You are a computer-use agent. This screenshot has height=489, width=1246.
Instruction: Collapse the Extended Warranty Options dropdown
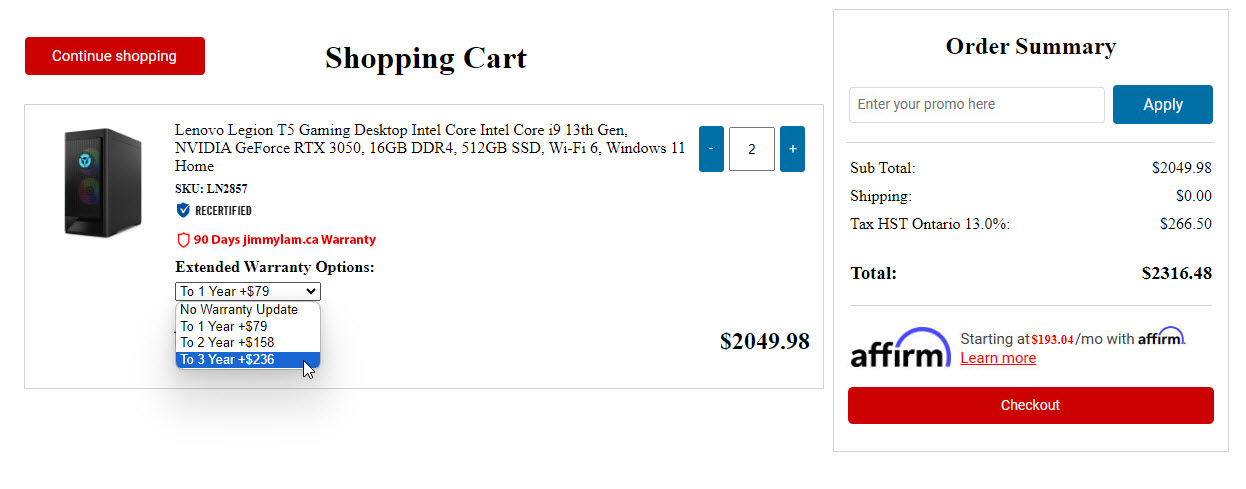pyautogui.click(x=247, y=291)
